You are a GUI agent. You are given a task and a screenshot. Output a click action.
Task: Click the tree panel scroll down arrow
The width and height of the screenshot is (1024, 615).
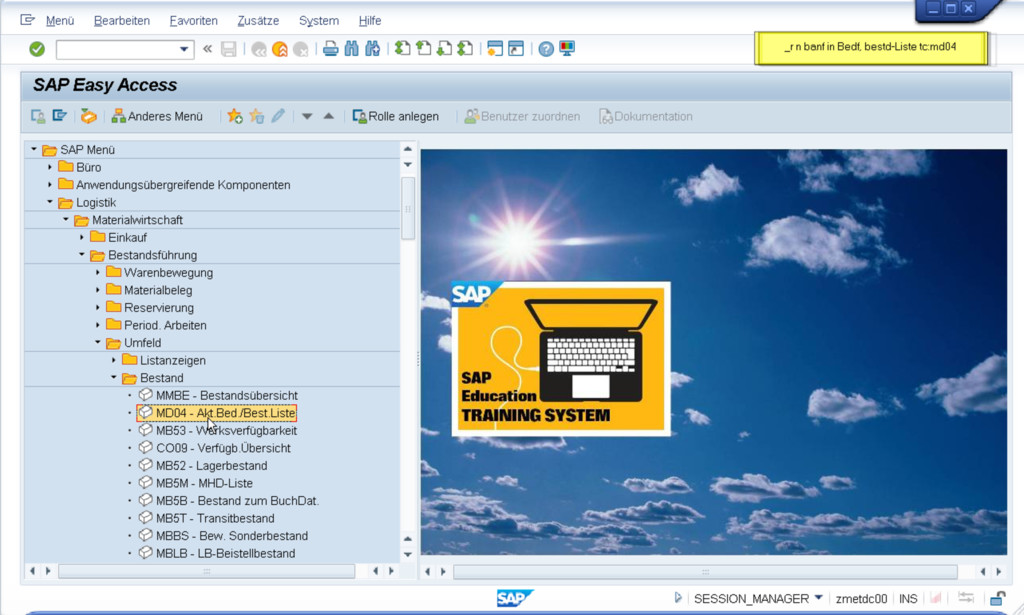pos(407,554)
